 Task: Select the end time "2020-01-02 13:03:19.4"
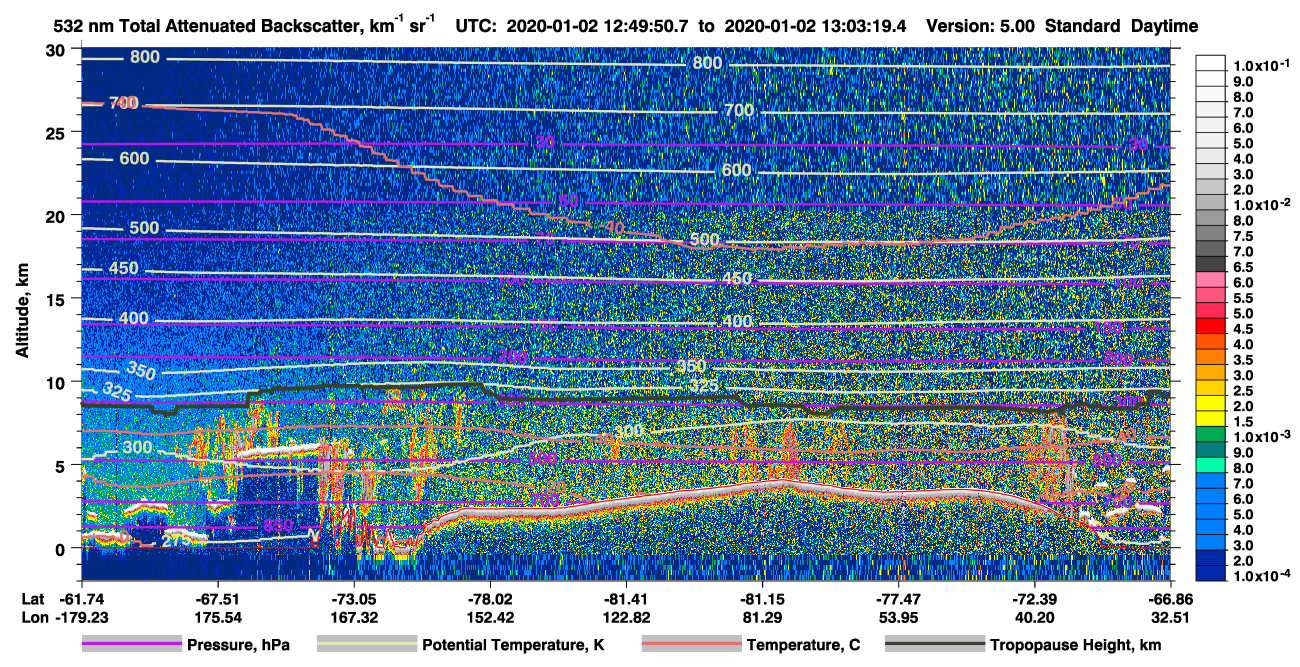813,25
